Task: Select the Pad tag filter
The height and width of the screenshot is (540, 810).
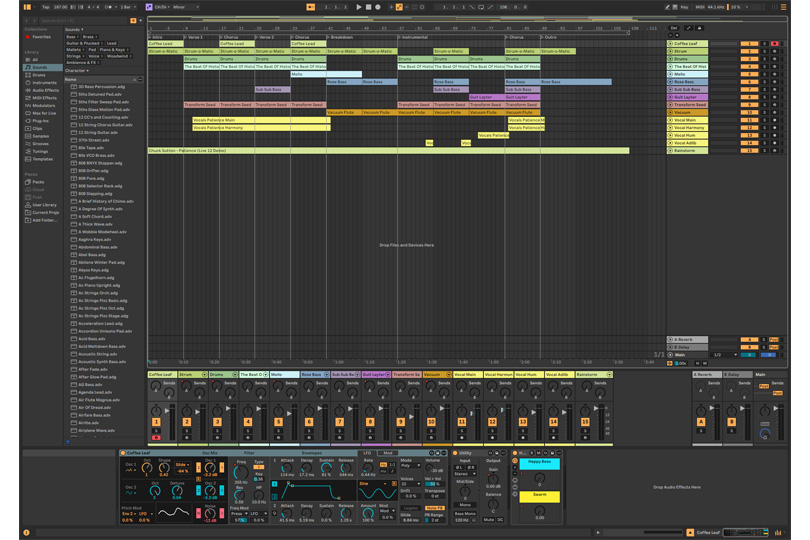Action: (92, 50)
